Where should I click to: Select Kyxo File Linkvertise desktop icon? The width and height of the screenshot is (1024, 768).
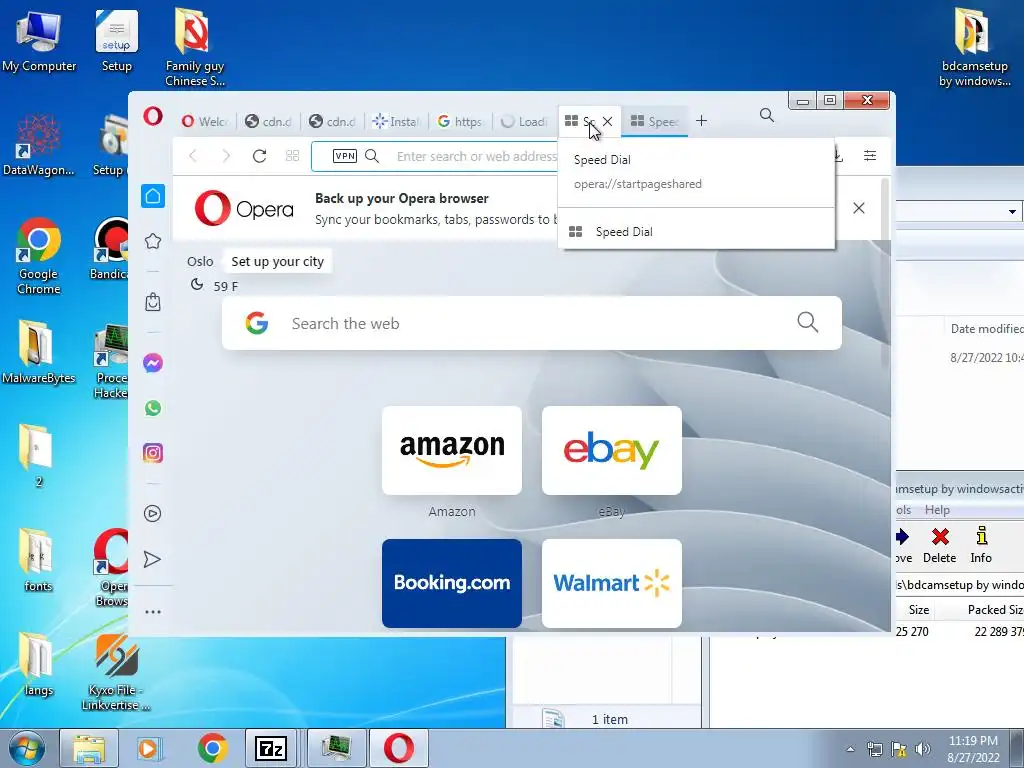coord(116,672)
